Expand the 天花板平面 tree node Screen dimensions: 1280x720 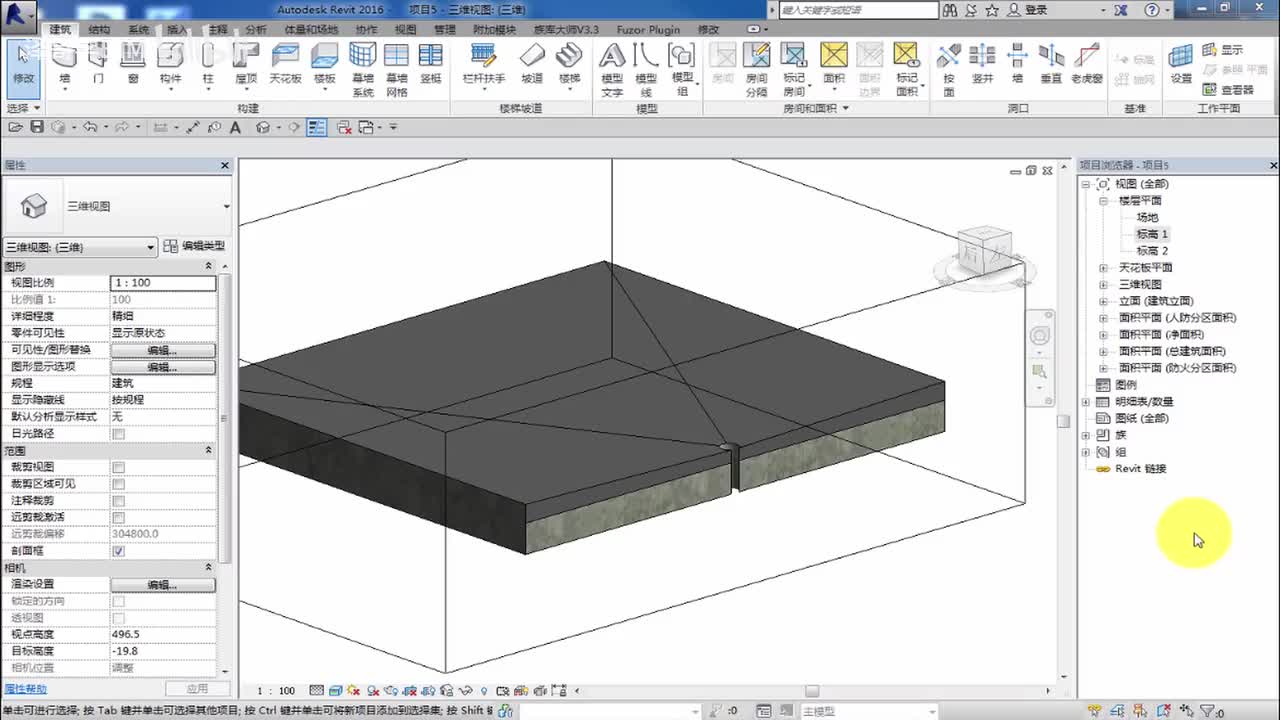click(x=1103, y=268)
